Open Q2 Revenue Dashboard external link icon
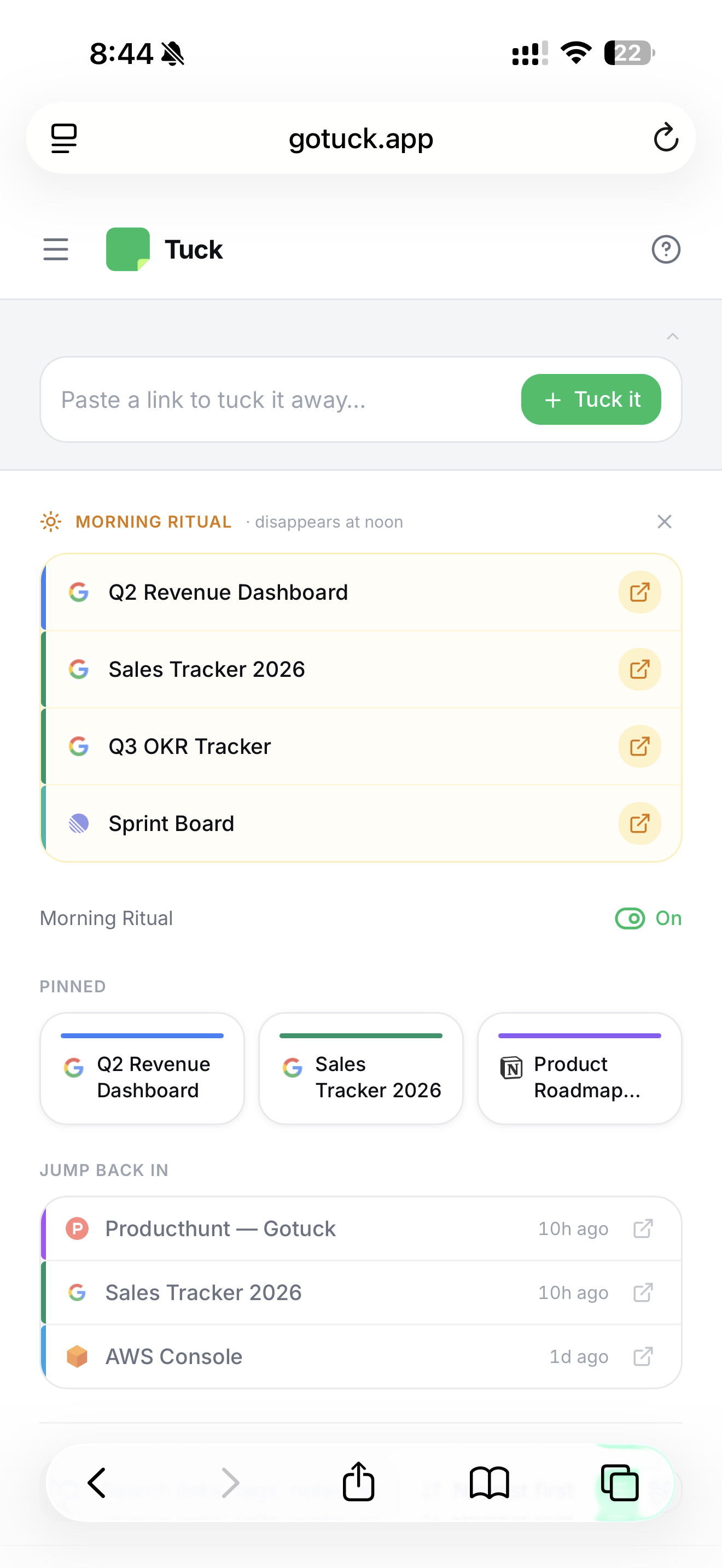722x1568 pixels. point(640,592)
